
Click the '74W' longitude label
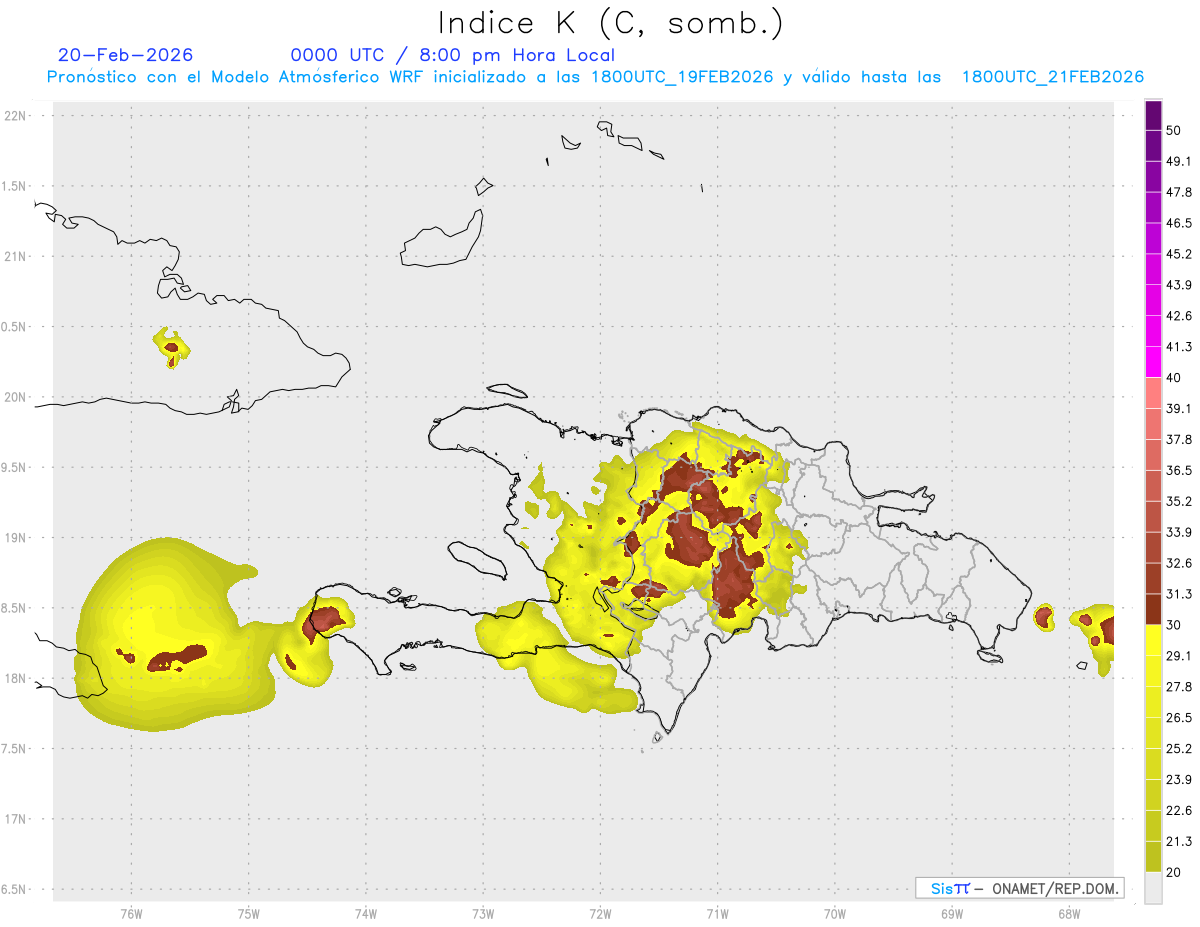[x=365, y=913]
